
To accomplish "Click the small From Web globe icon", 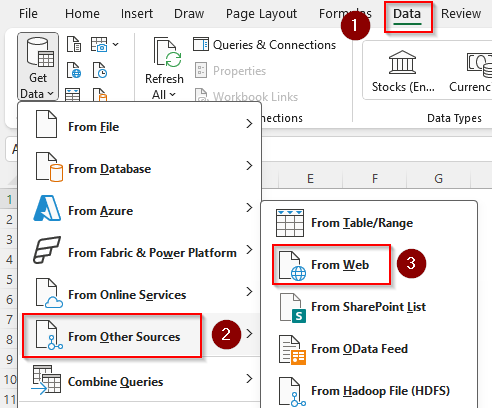I will click(x=74, y=70).
